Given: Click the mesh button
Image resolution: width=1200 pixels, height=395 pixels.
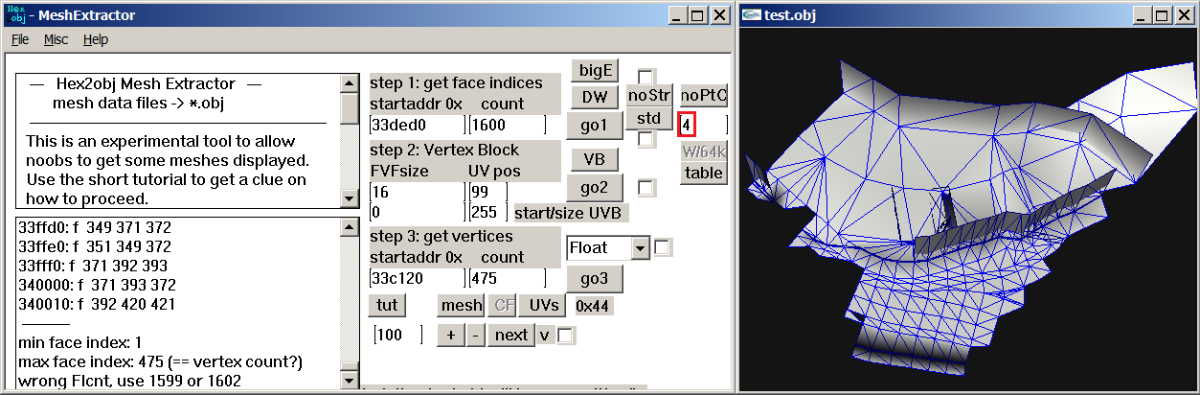Looking at the screenshot, I should [461, 305].
